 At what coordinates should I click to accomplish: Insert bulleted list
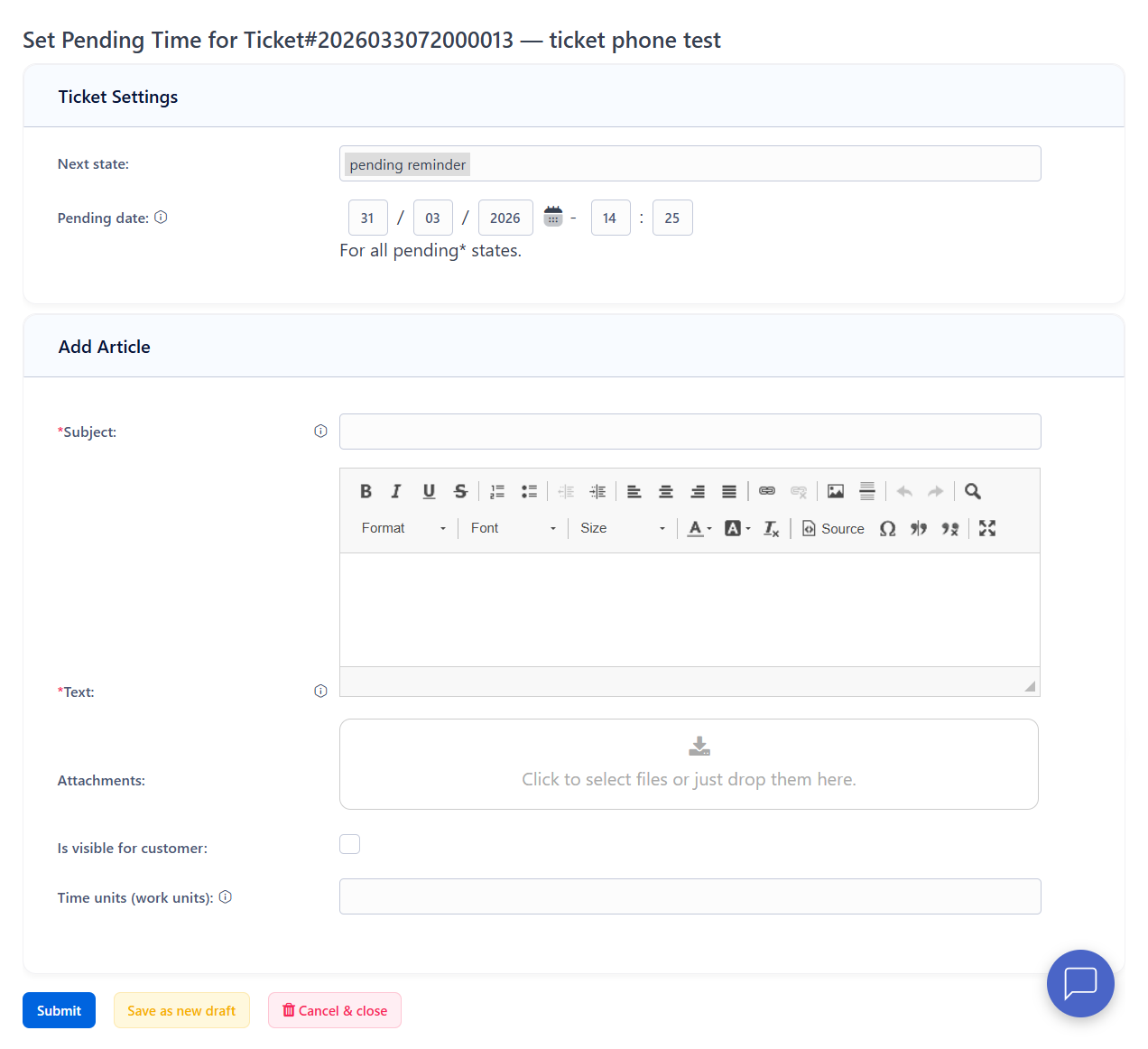[x=529, y=491]
